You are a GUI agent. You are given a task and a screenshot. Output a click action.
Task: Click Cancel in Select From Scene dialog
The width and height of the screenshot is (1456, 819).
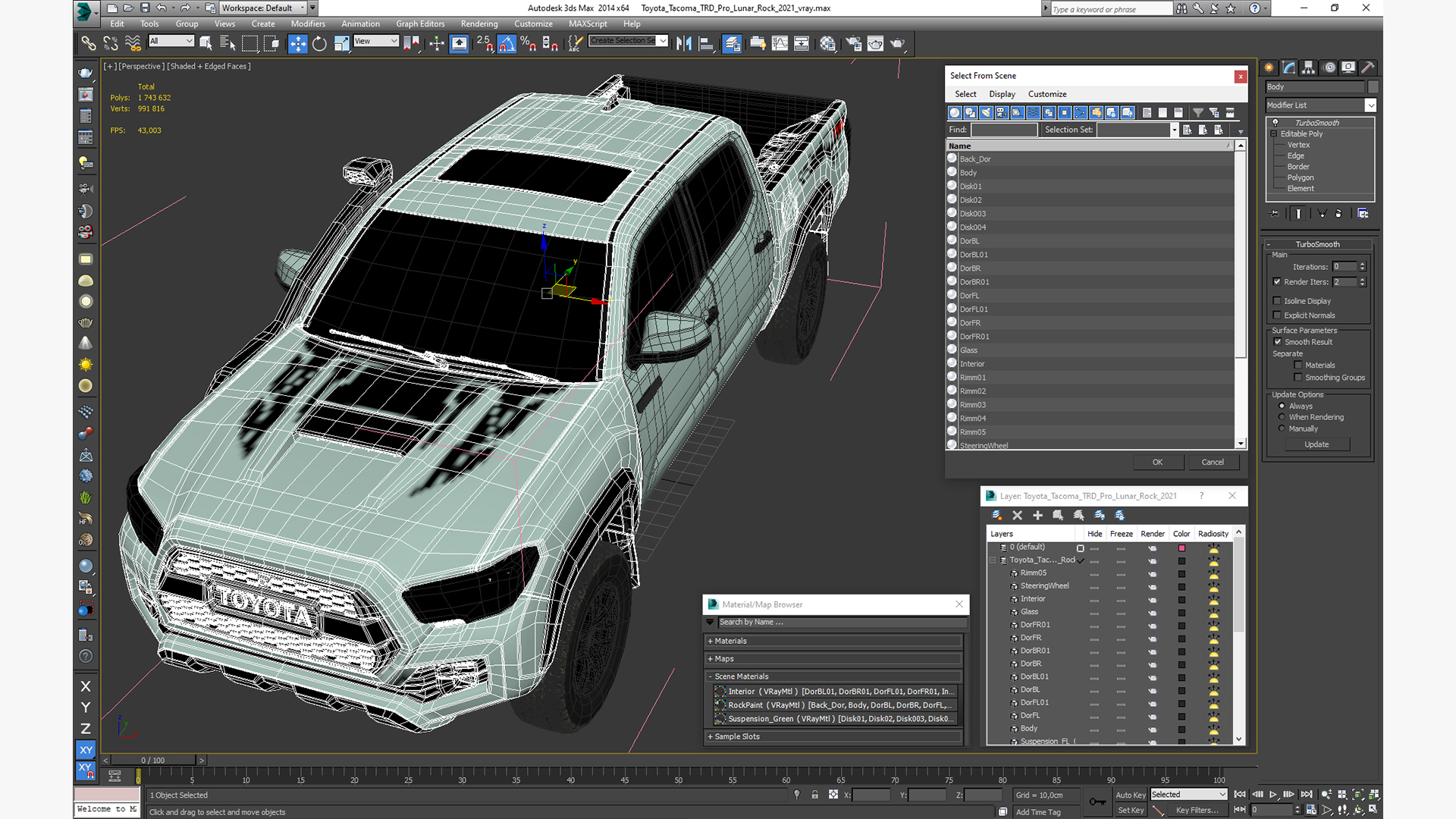tap(1212, 462)
